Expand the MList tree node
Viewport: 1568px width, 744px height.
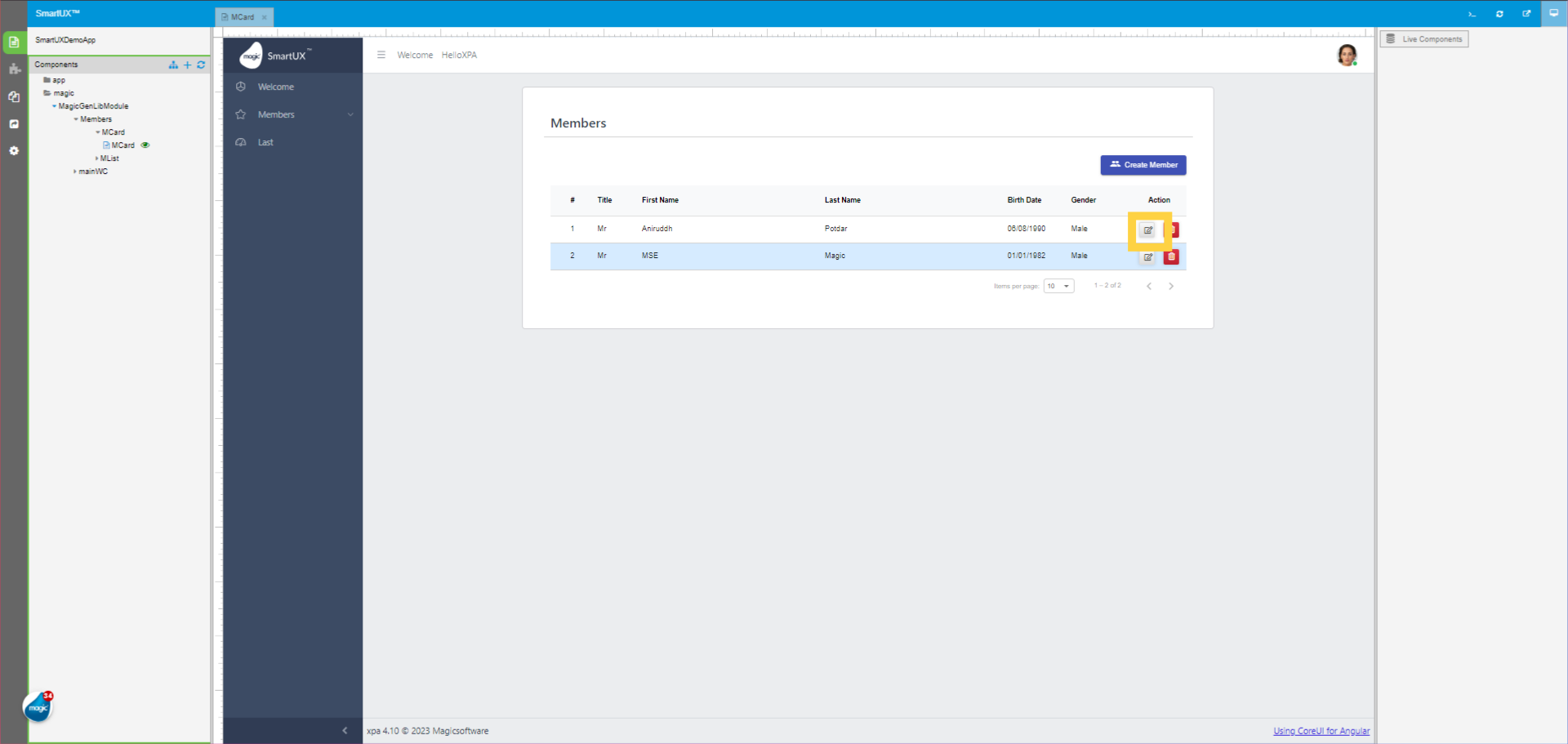[98, 158]
